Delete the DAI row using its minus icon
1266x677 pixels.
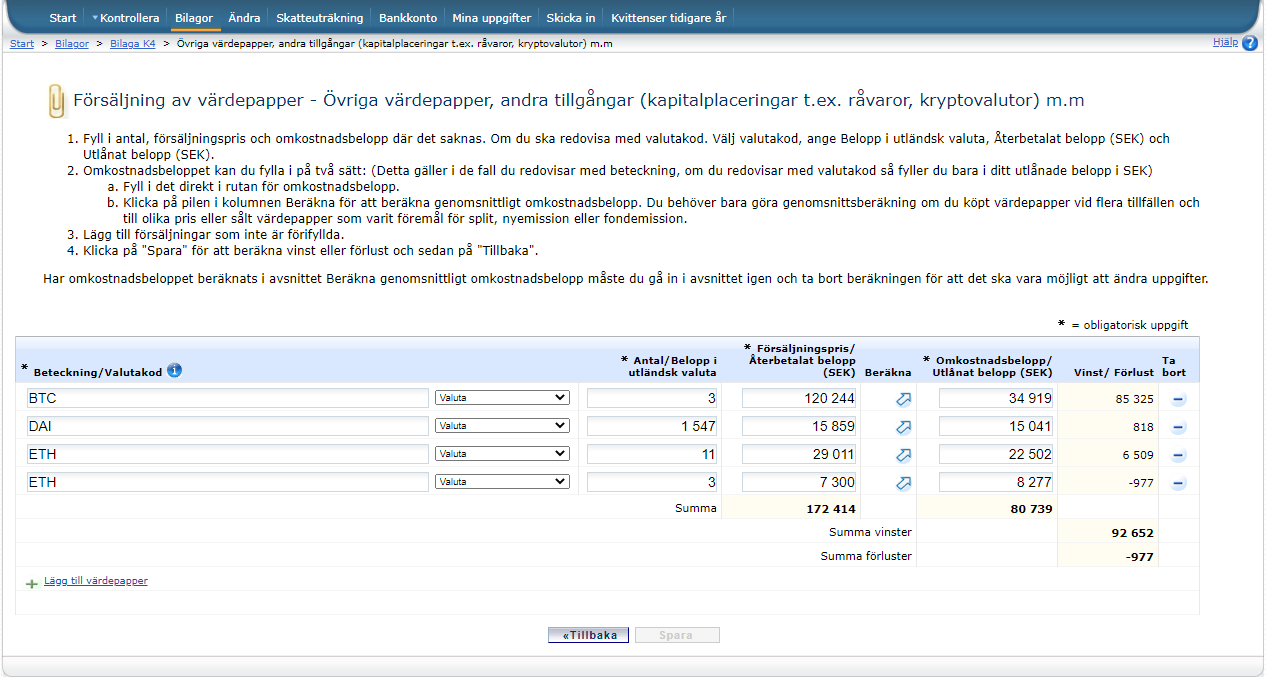point(1178,427)
